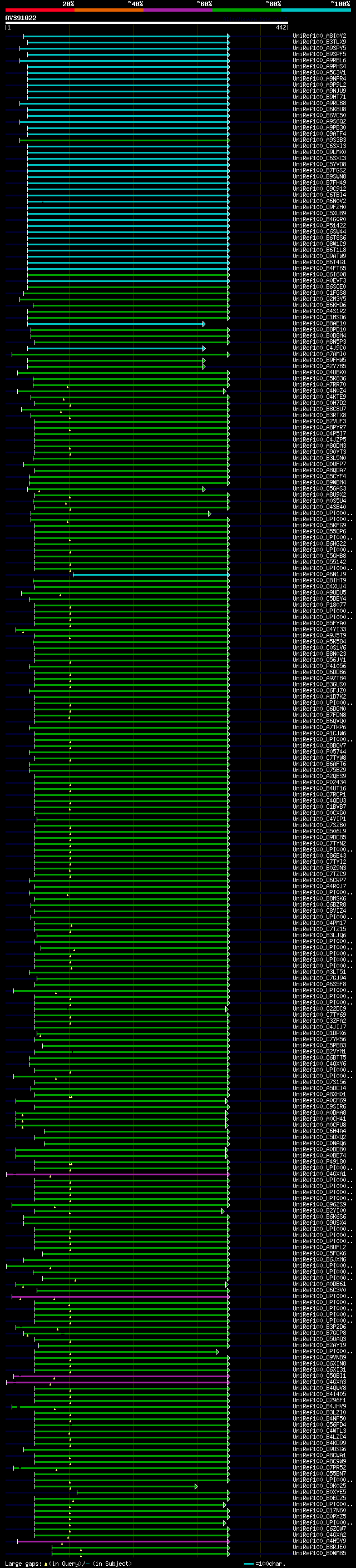The height and width of the screenshot is (1568, 356).
Task: Open the UniRef100_Q4GXA3 hit label
Action: (319, 1382)
